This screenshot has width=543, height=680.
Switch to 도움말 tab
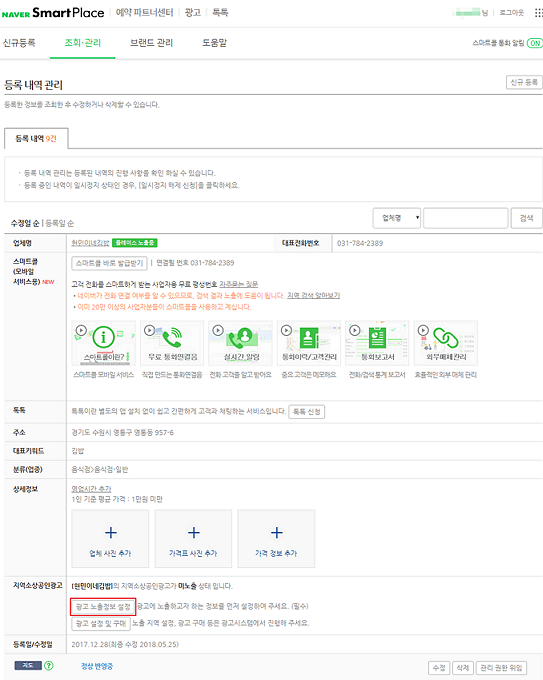pyautogui.click(x=214, y=42)
